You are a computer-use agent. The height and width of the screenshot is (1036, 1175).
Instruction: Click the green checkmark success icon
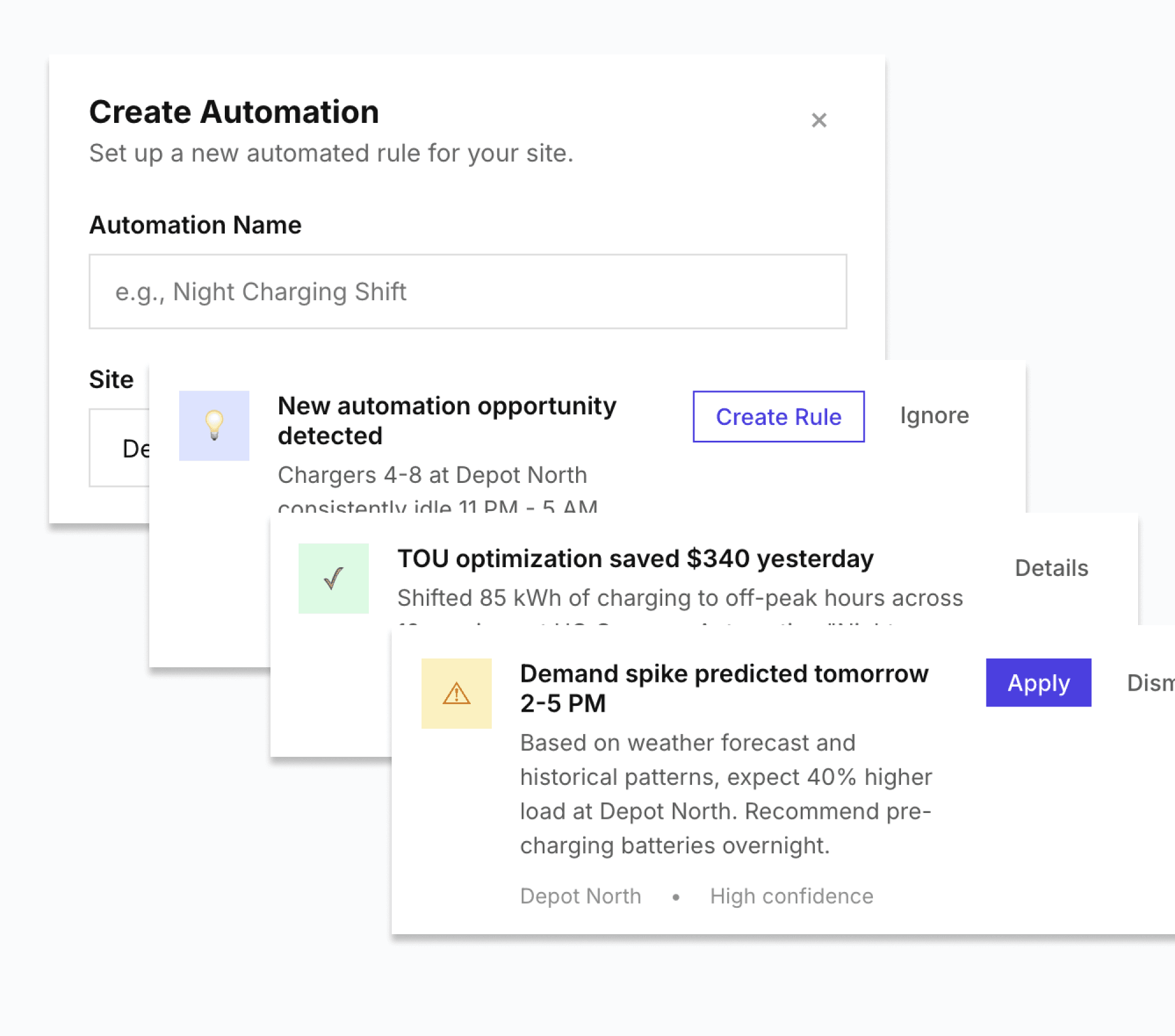point(333,578)
